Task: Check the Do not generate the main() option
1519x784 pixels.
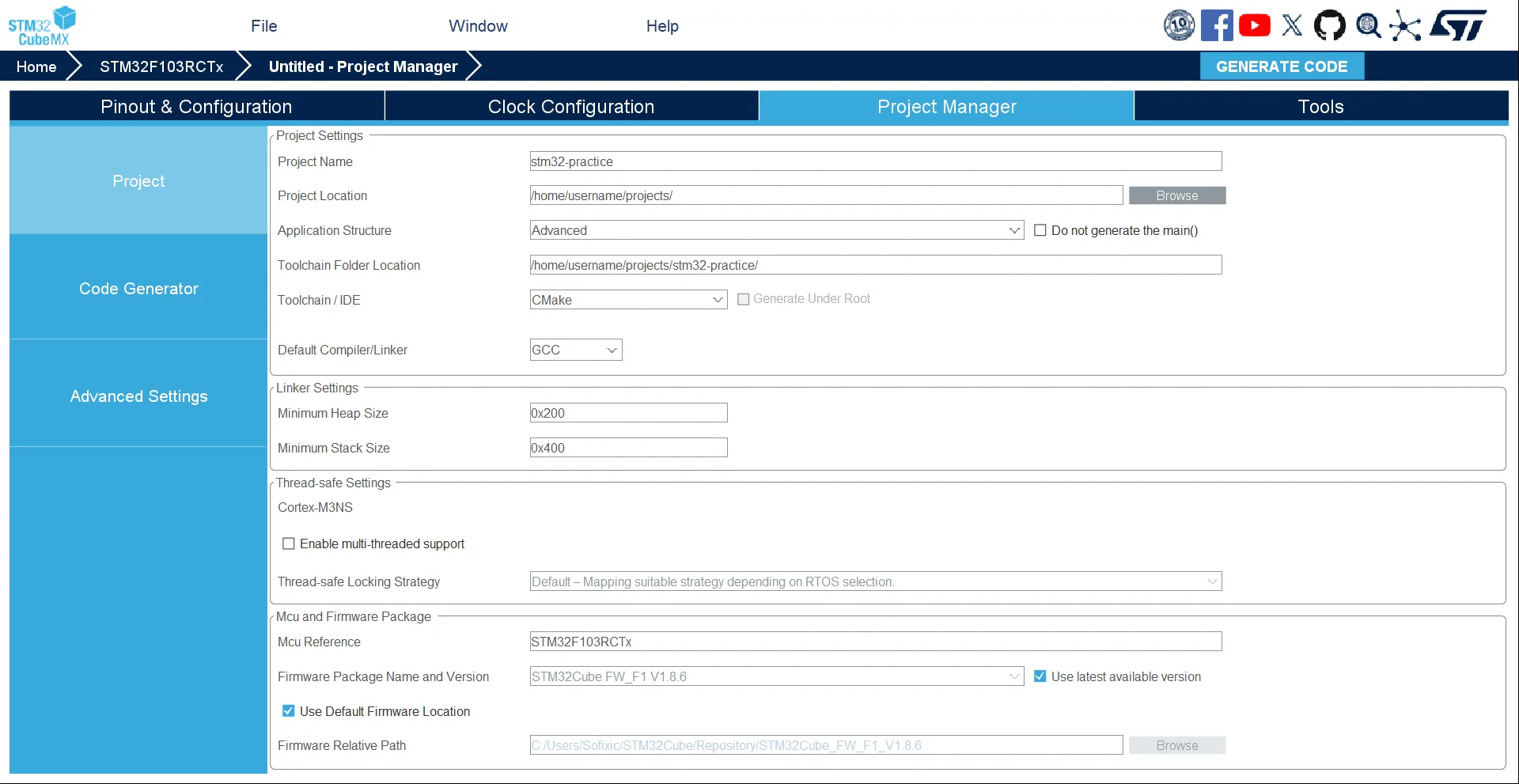Action: [1040, 229]
